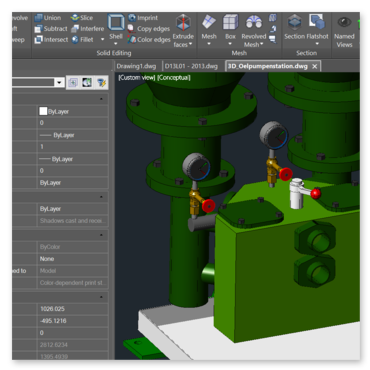Click the Extrude faces icon
This screenshot has height=370, width=370.
click(183, 23)
